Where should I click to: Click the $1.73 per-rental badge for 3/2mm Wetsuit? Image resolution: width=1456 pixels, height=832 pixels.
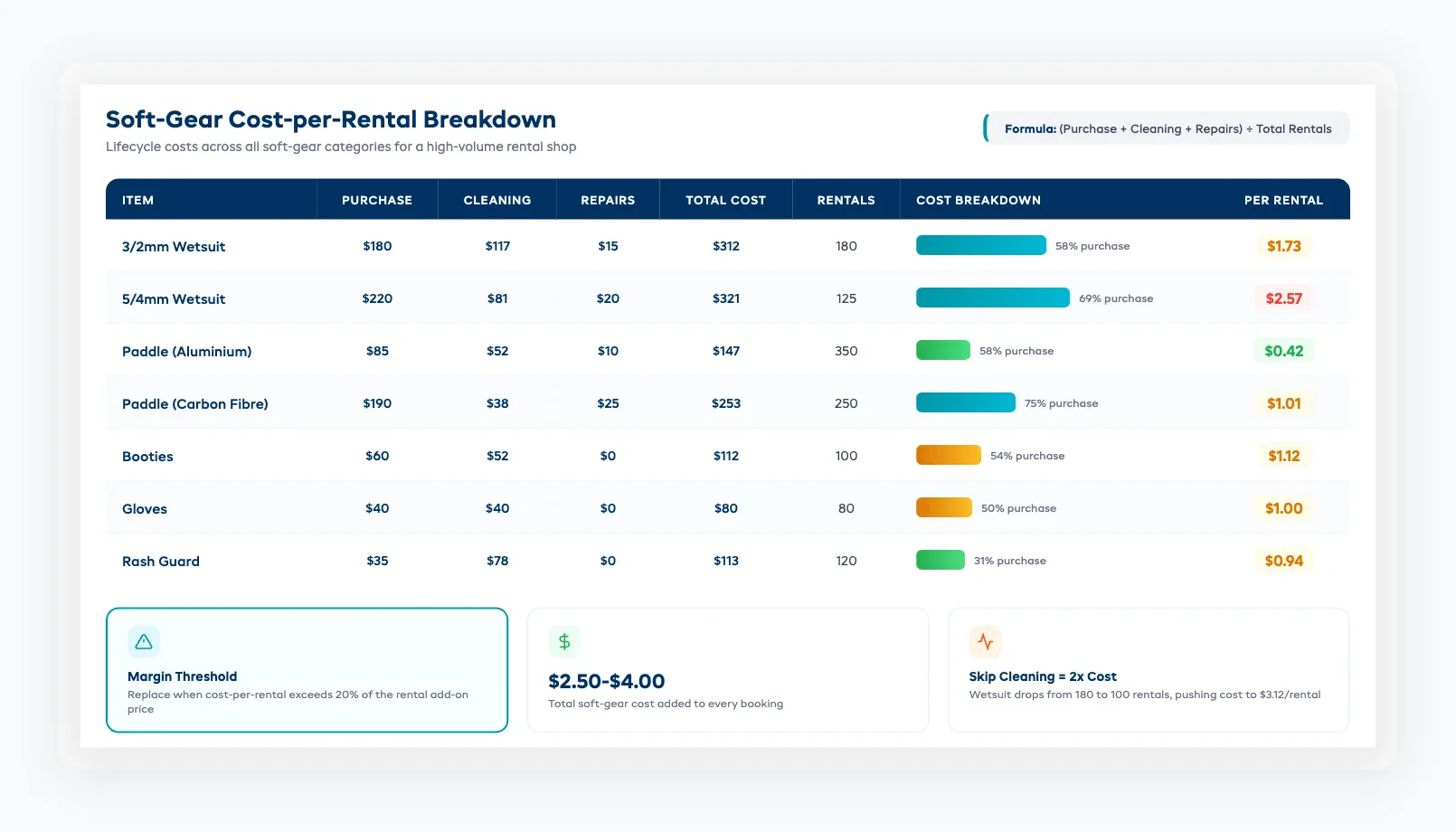coord(1283,245)
